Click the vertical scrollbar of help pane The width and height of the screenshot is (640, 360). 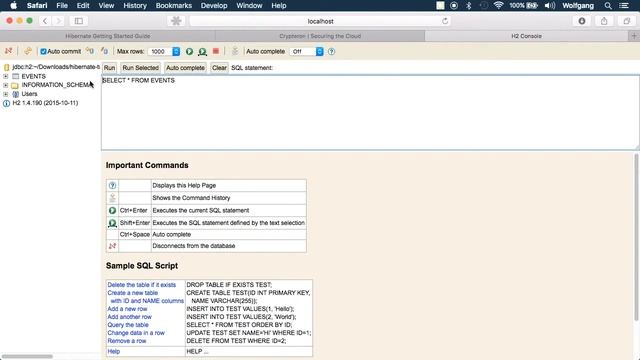pos(636,237)
